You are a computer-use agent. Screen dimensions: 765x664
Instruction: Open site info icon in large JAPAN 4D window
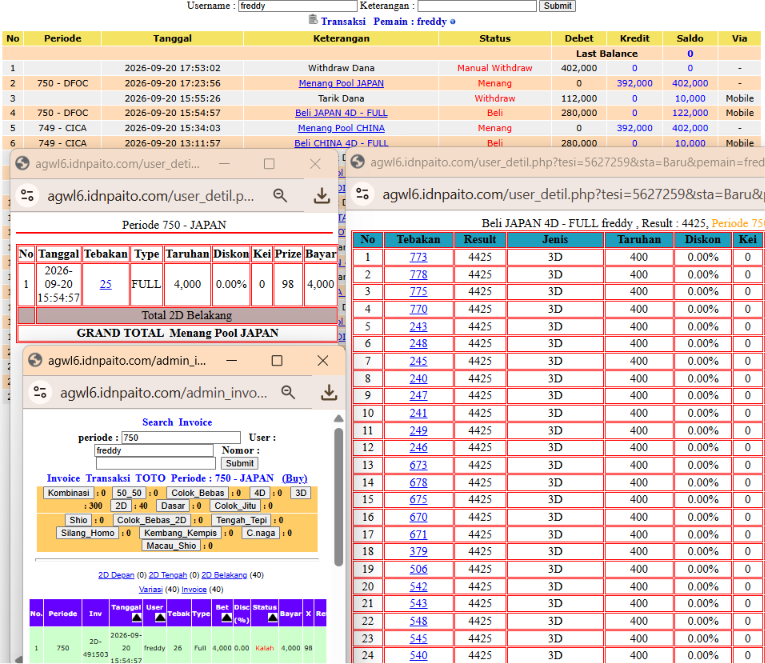(x=362, y=194)
